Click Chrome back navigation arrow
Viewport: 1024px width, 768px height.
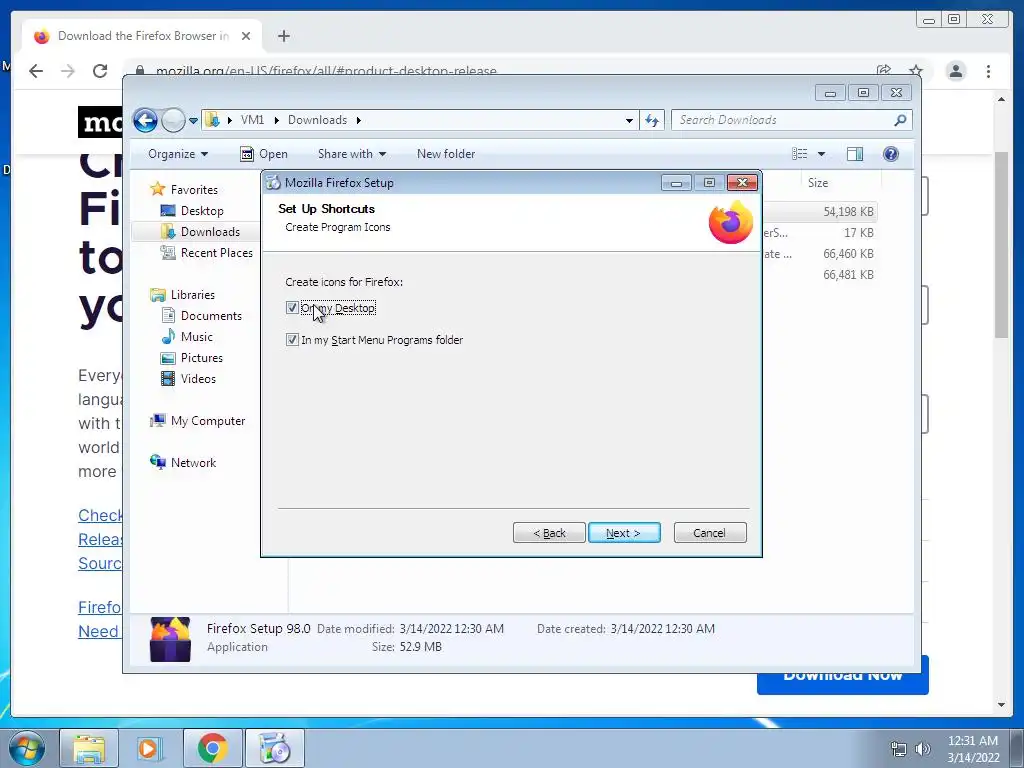coord(36,71)
